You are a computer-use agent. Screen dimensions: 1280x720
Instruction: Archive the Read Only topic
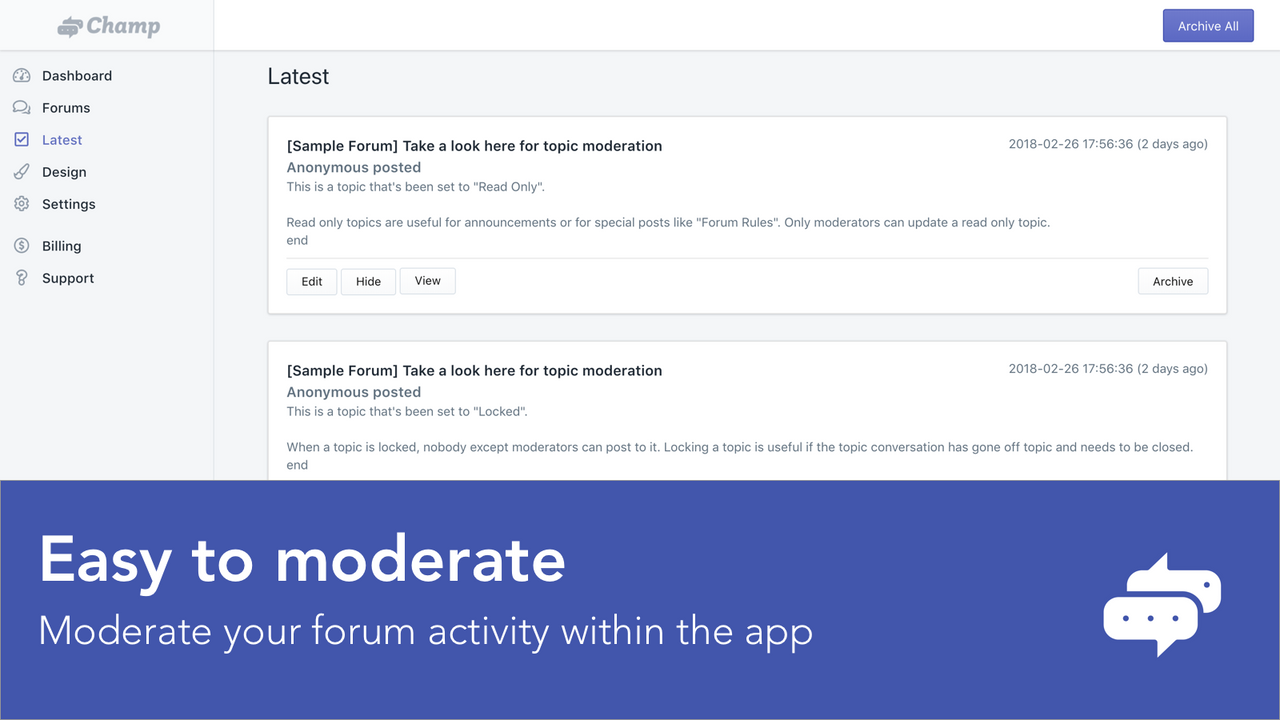coord(1172,281)
